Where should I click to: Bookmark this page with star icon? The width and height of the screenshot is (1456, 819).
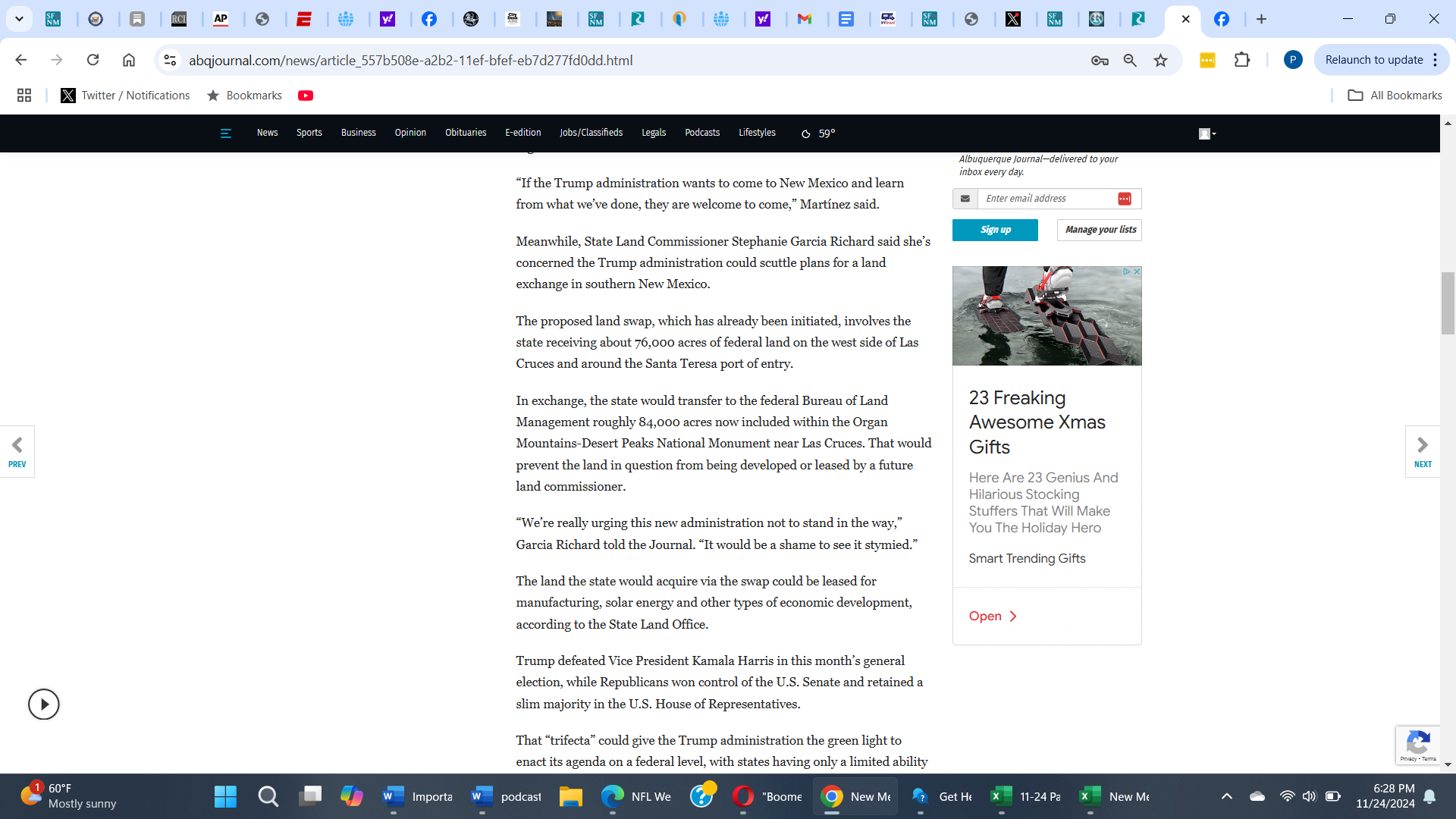pyautogui.click(x=1160, y=61)
